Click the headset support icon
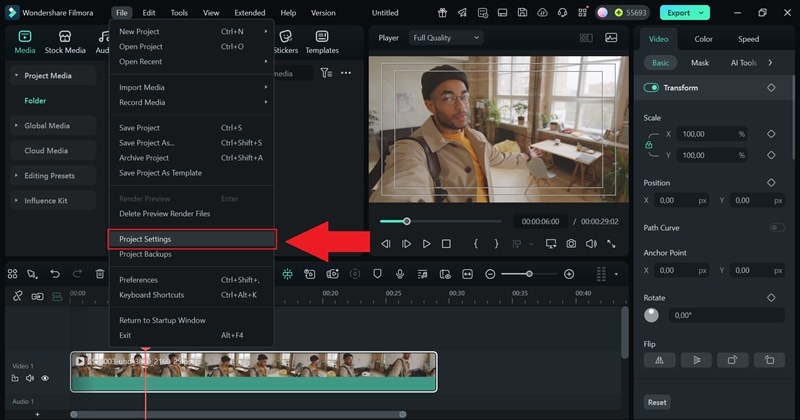 pos(562,13)
